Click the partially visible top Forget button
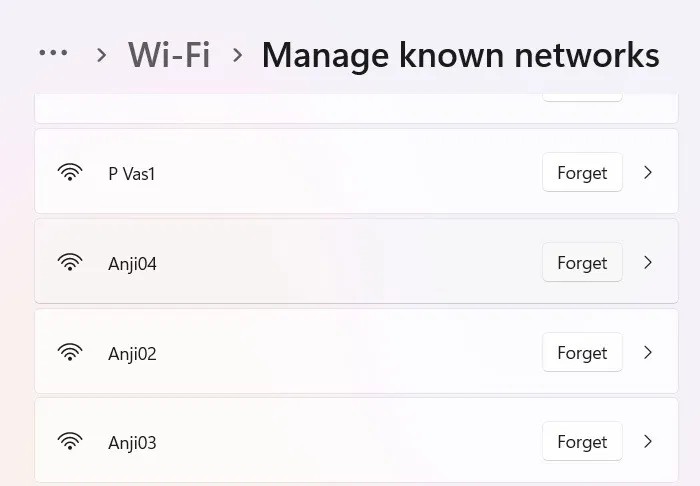Screen dimensions: 700x486 point(582,97)
